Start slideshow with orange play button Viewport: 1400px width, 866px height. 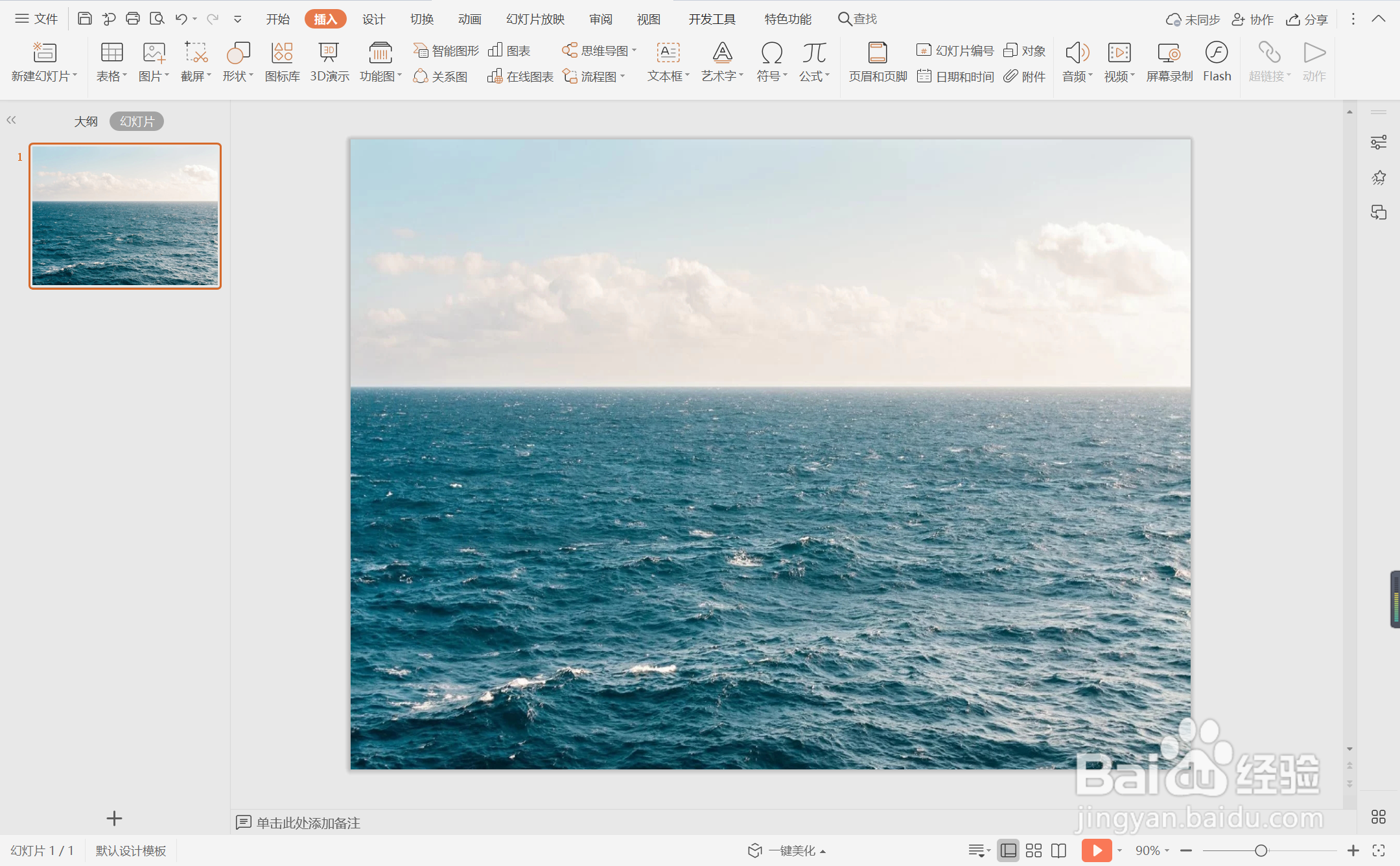pos(1096,850)
